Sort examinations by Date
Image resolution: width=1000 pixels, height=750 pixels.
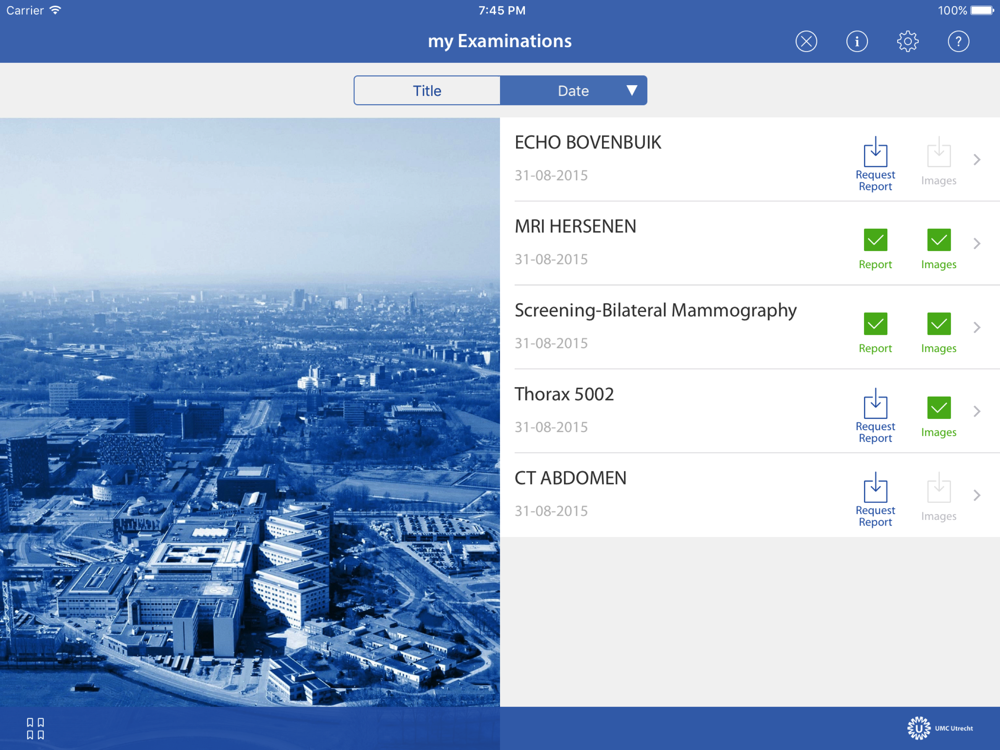[x=573, y=91]
